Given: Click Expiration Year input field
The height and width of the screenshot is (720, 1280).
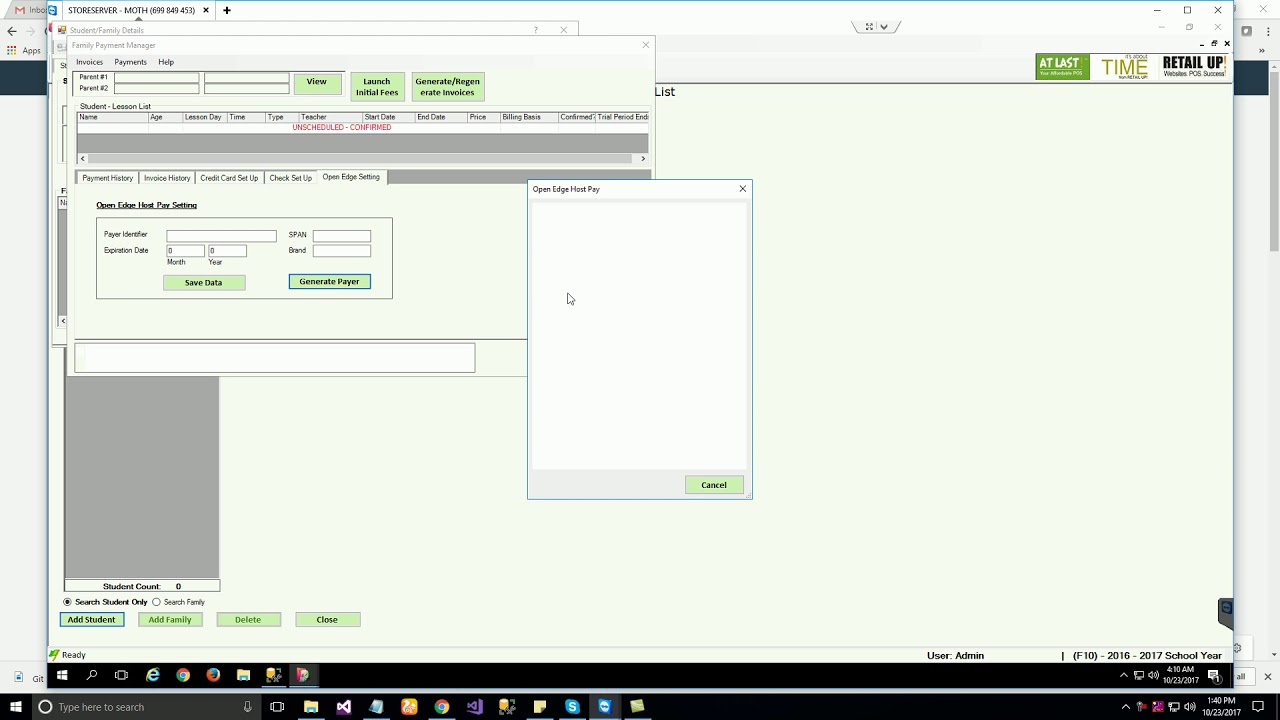Looking at the screenshot, I should [227, 251].
